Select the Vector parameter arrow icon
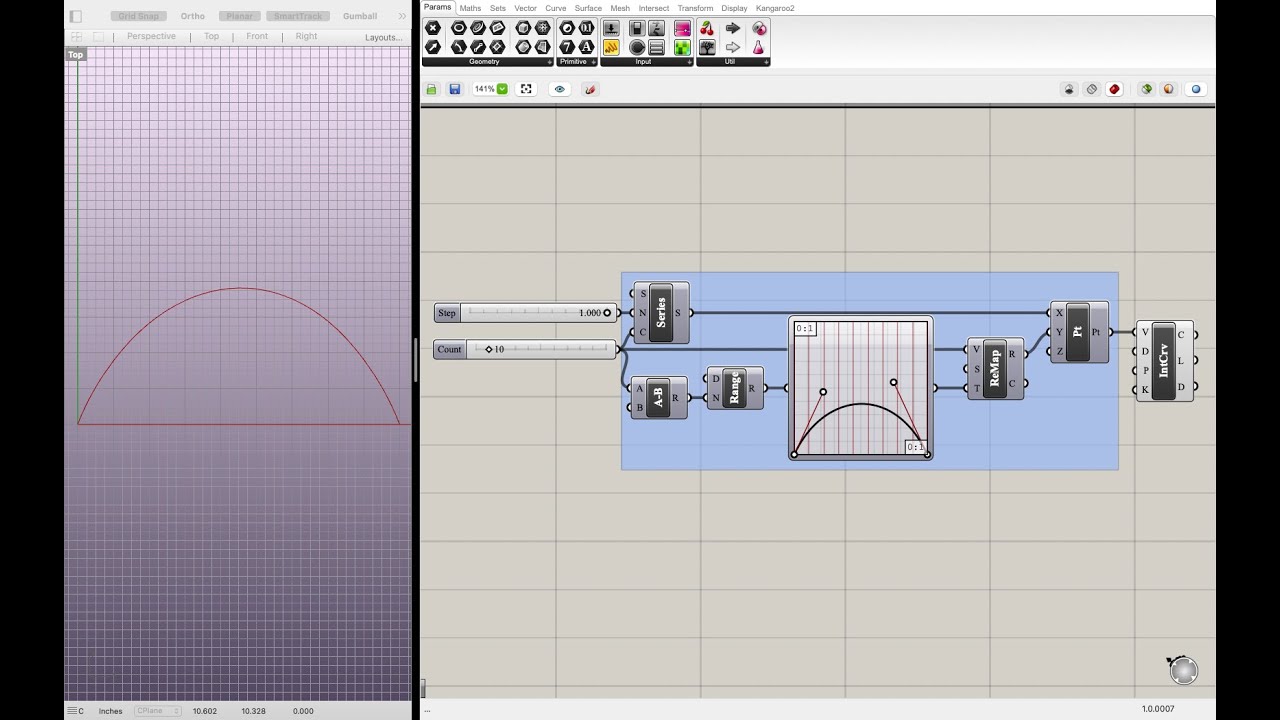Screen dimensions: 1280x720 tap(433, 47)
